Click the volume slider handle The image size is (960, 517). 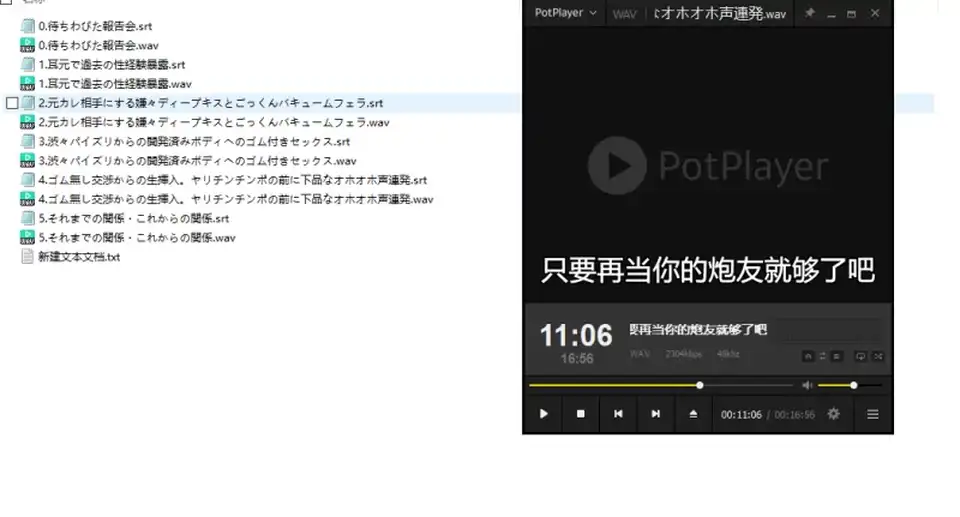(x=853, y=385)
